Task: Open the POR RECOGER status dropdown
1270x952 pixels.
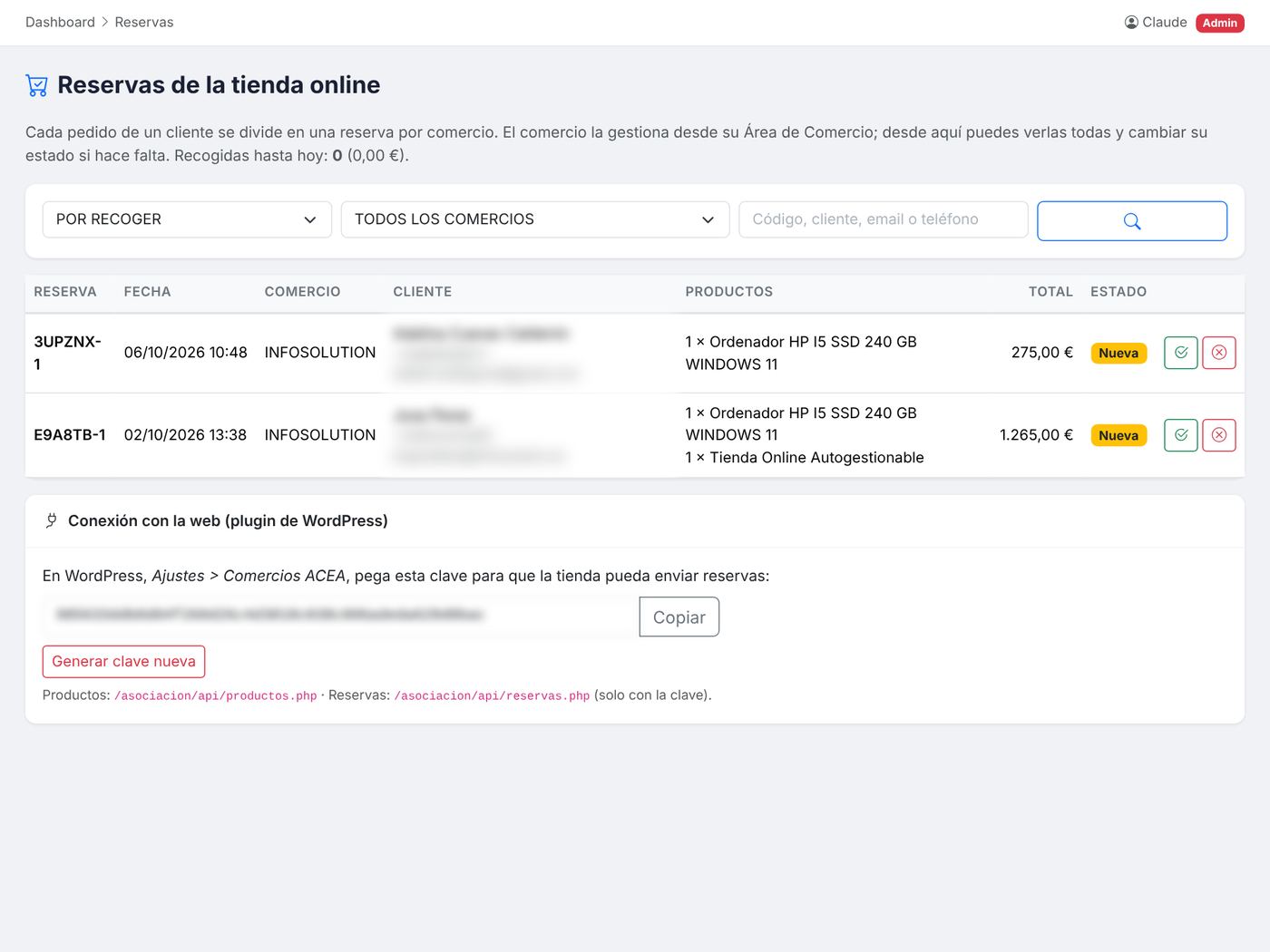Action: pyautogui.click(x=187, y=219)
